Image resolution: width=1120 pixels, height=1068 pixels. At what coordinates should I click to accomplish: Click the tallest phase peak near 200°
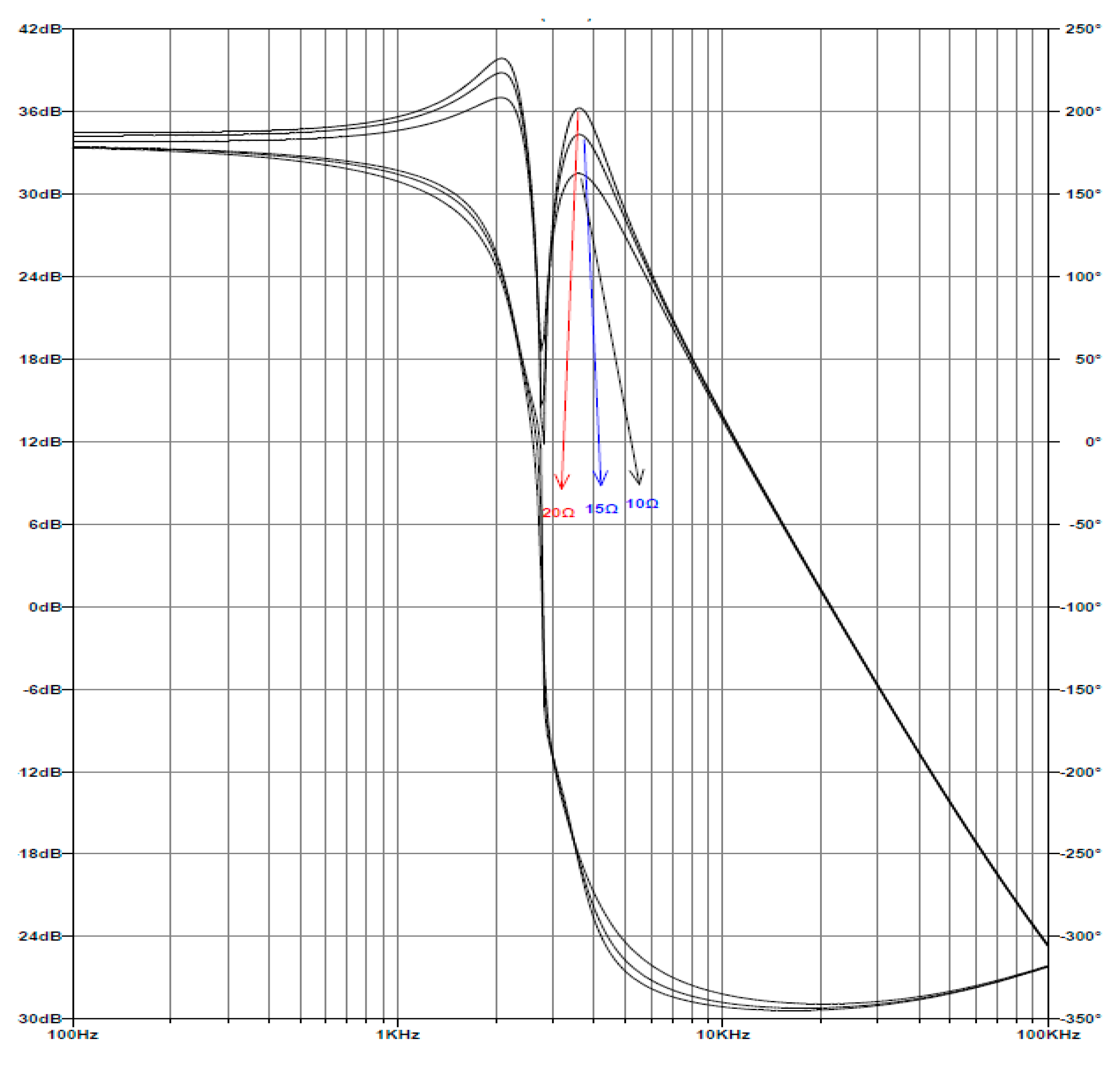(579, 108)
